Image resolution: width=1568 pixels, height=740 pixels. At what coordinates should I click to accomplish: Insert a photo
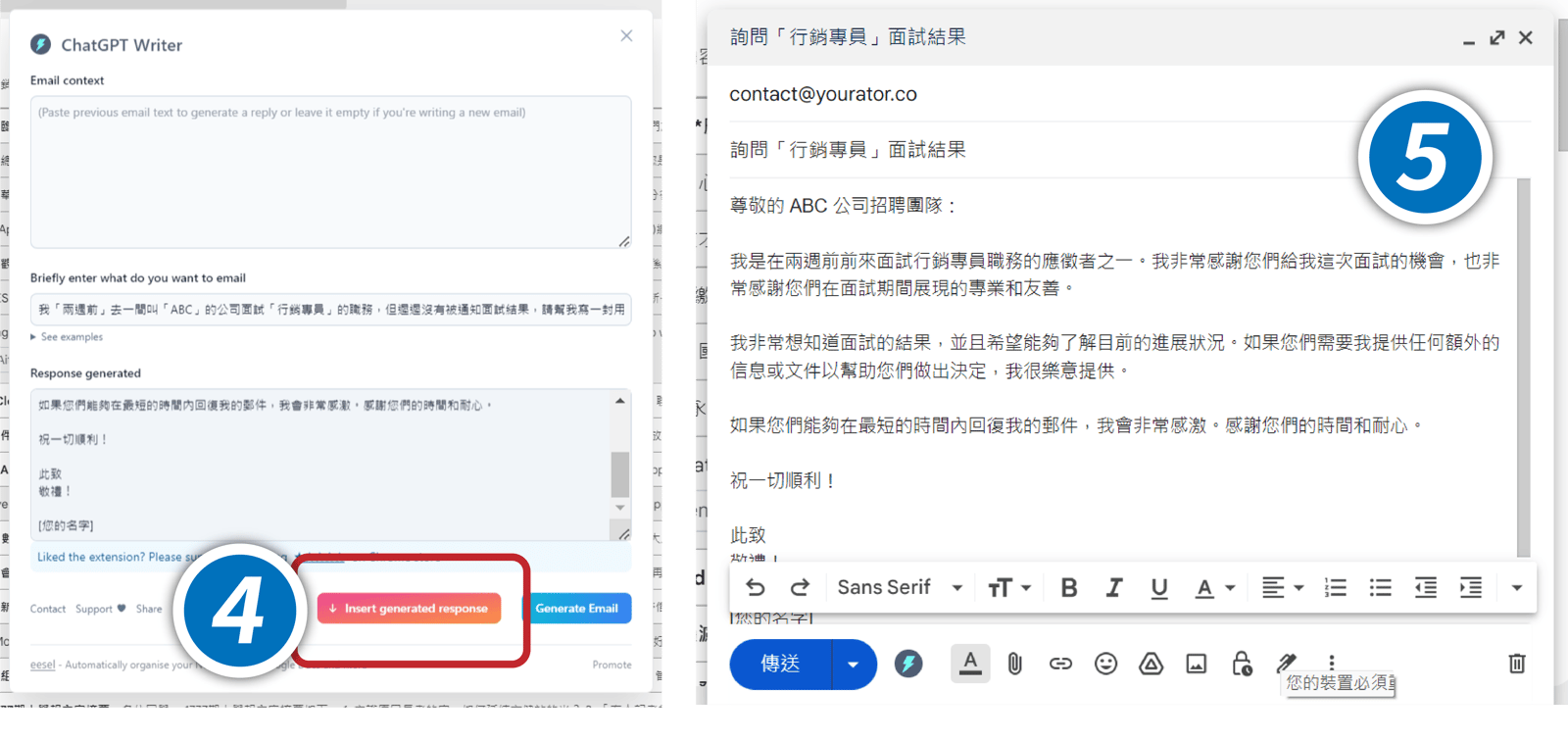click(x=1196, y=664)
